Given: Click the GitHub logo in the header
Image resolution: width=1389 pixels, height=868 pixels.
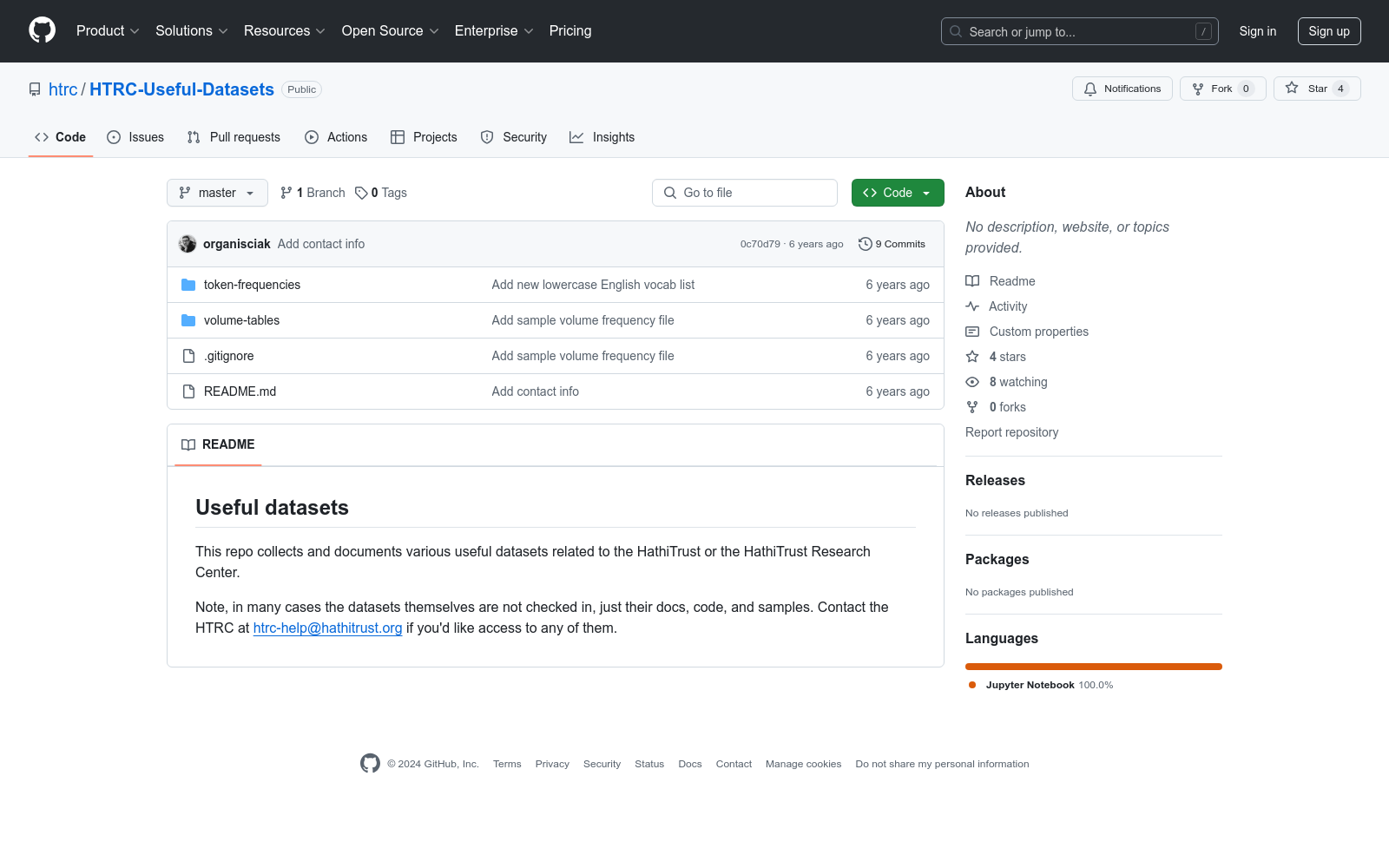Looking at the screenshot, I should (42, 30).
